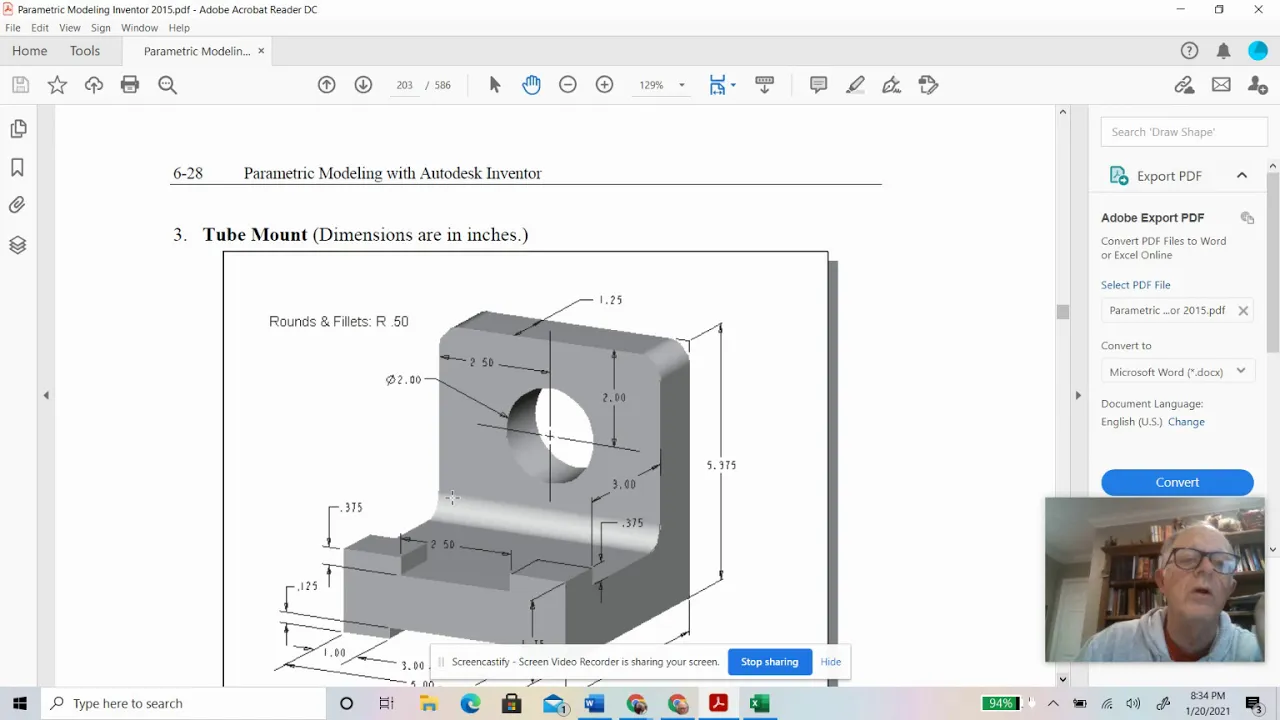Open Excel from the taskbar
This screenshot has height=720, width=1280.
click(759, 703)
